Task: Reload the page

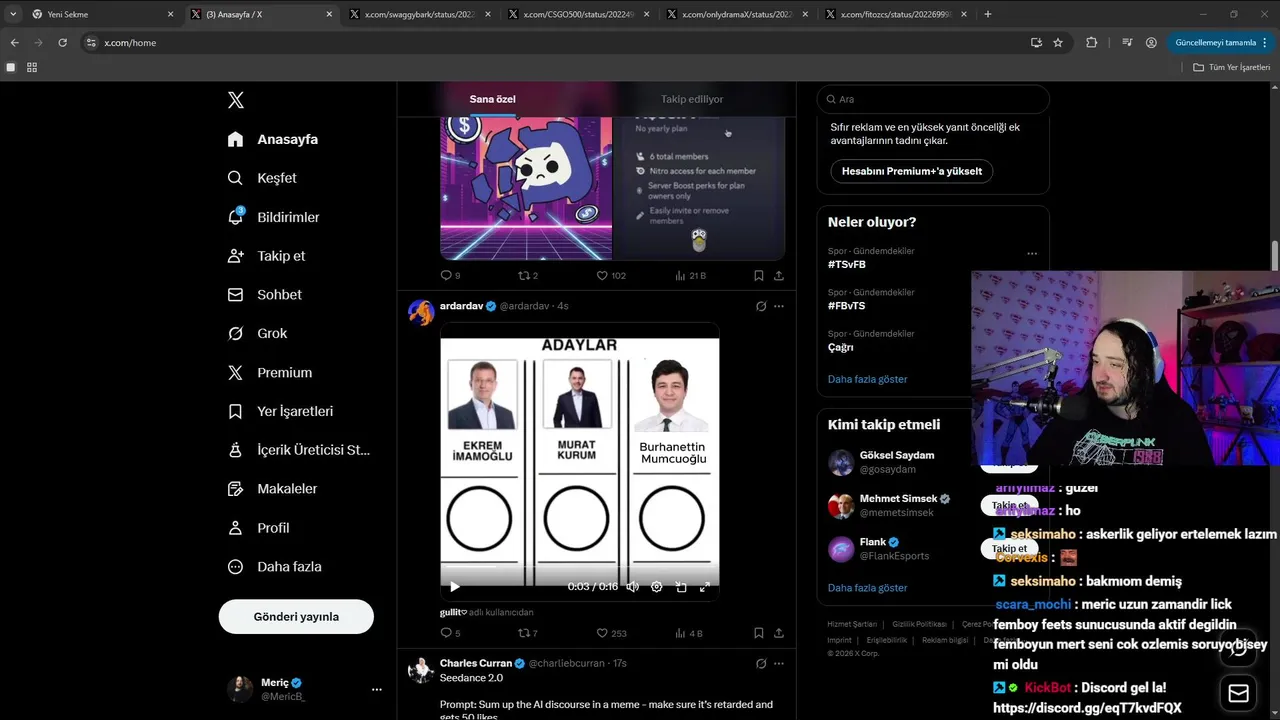Action: (62, 43)
